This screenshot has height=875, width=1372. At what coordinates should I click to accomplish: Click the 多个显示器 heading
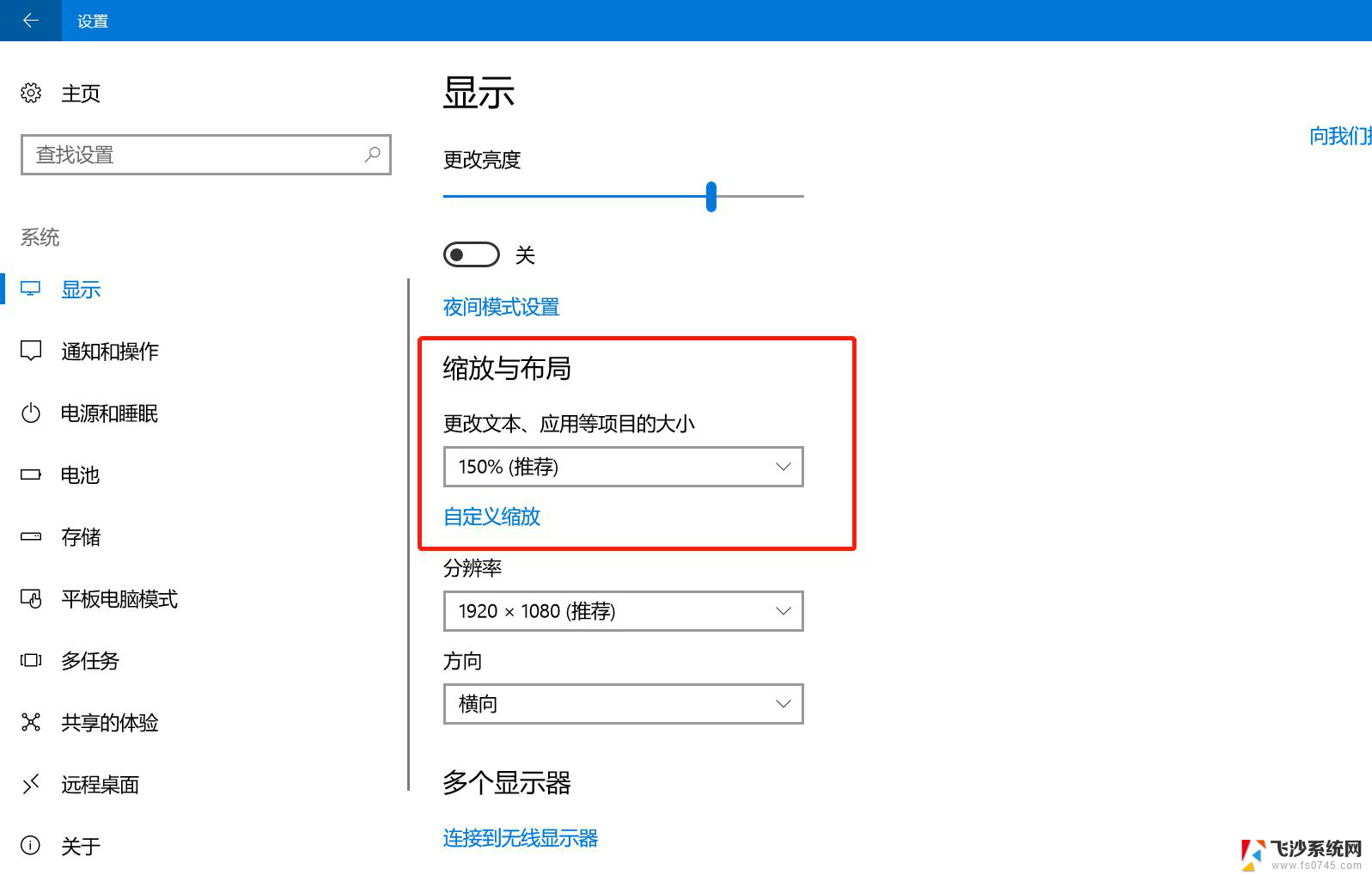coord(507,783)
